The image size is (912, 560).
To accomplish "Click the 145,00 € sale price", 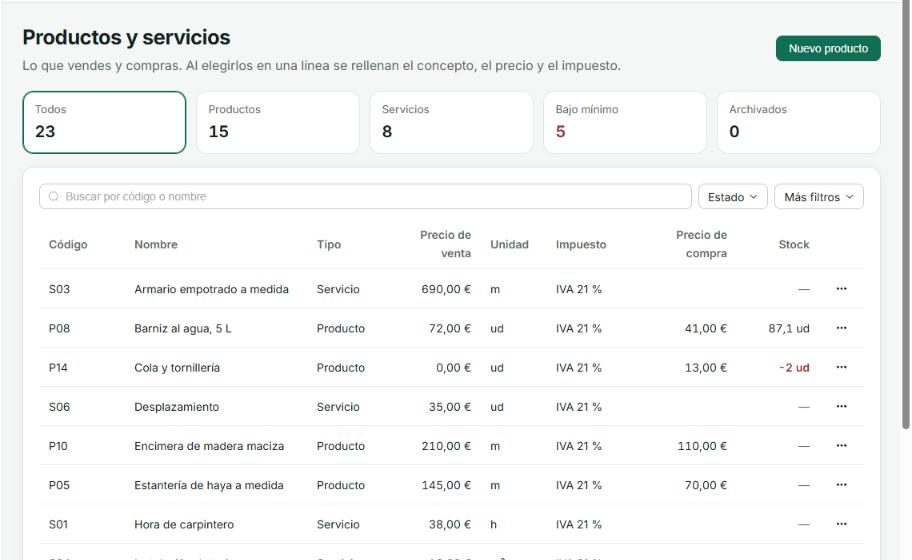I will 446,485.
